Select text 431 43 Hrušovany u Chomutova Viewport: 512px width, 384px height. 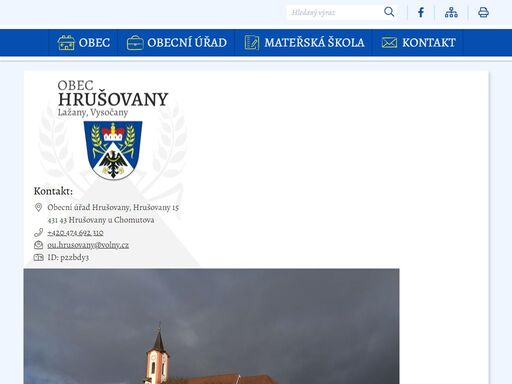click(x=101, y=220)
